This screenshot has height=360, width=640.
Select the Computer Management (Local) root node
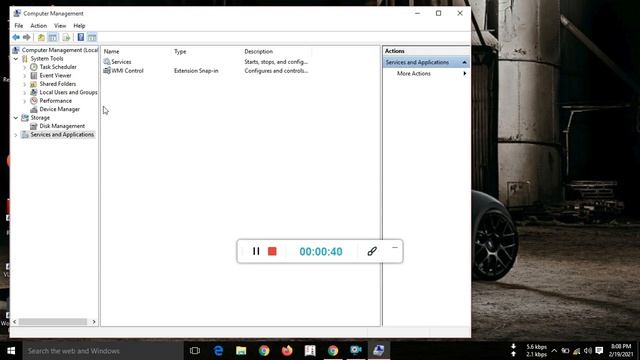coord(60,50)
